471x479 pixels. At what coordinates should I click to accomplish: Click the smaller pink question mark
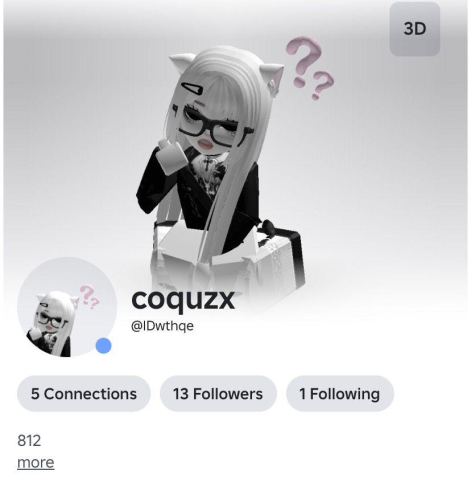322,85
